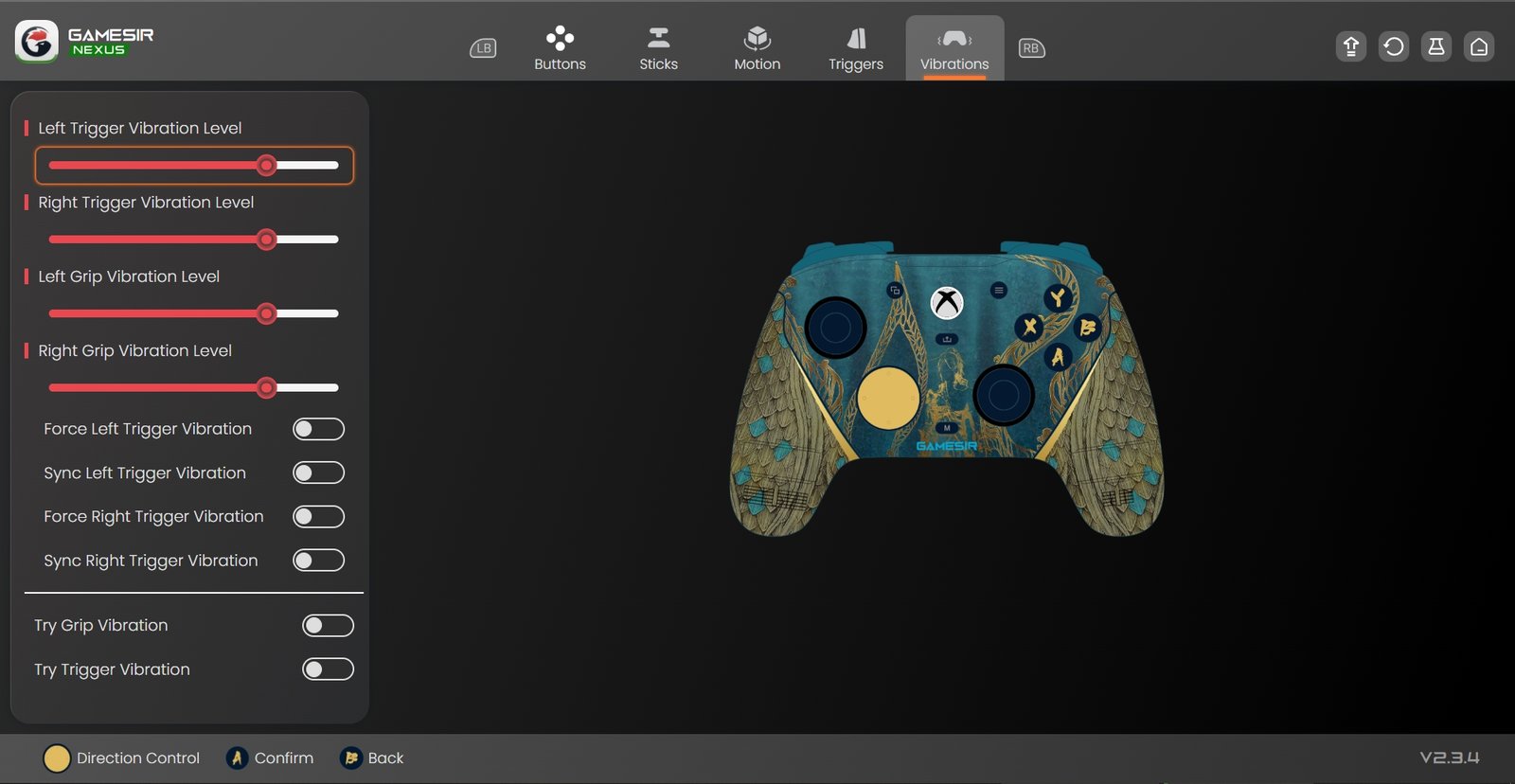Click the LB bumper icon in the top bar
This screenshot has width=1515, height=784.
coord(483,48)
